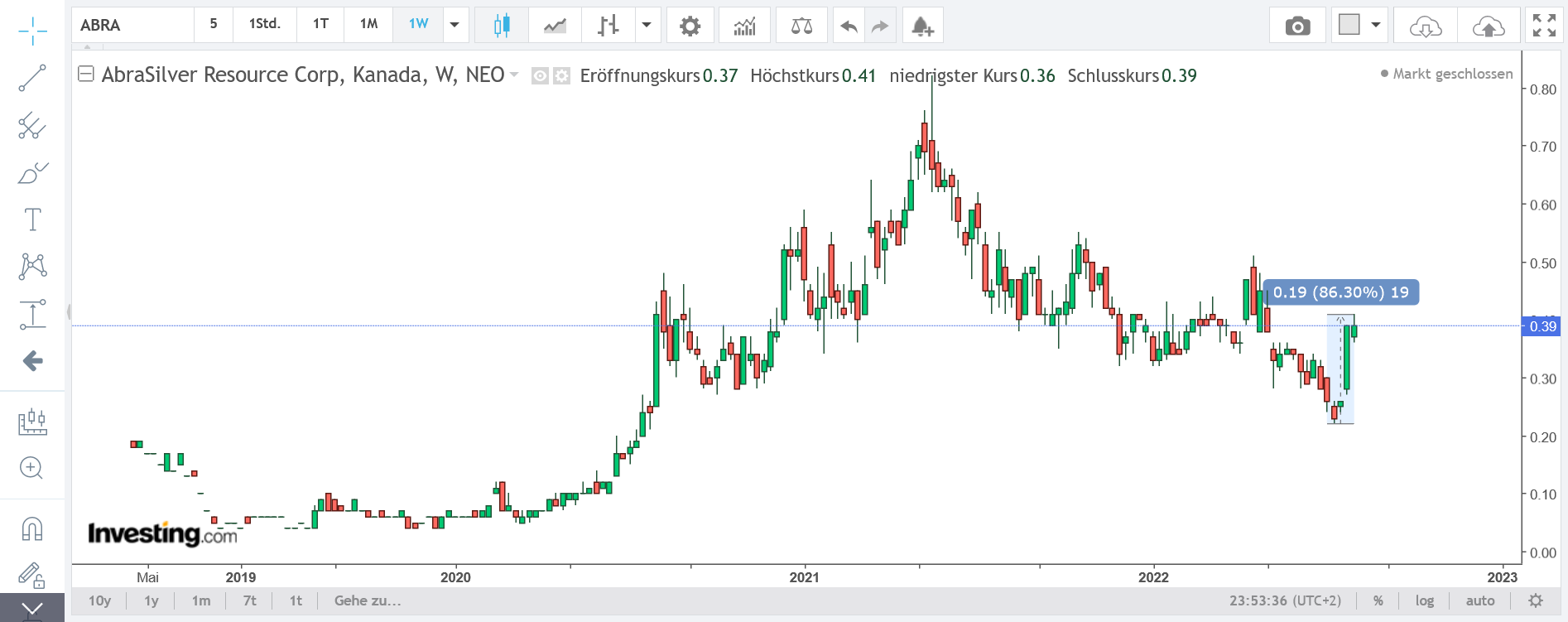Screen dimensions: 1568x622
Task: Toggle log scale mode
Action: 1425,600
